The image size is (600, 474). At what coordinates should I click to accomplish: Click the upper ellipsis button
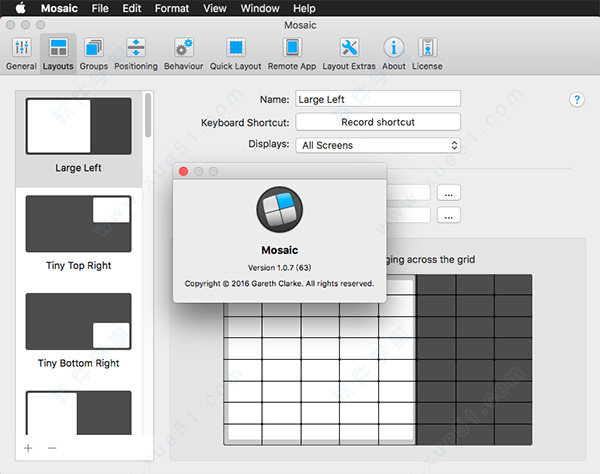point(448,192)
